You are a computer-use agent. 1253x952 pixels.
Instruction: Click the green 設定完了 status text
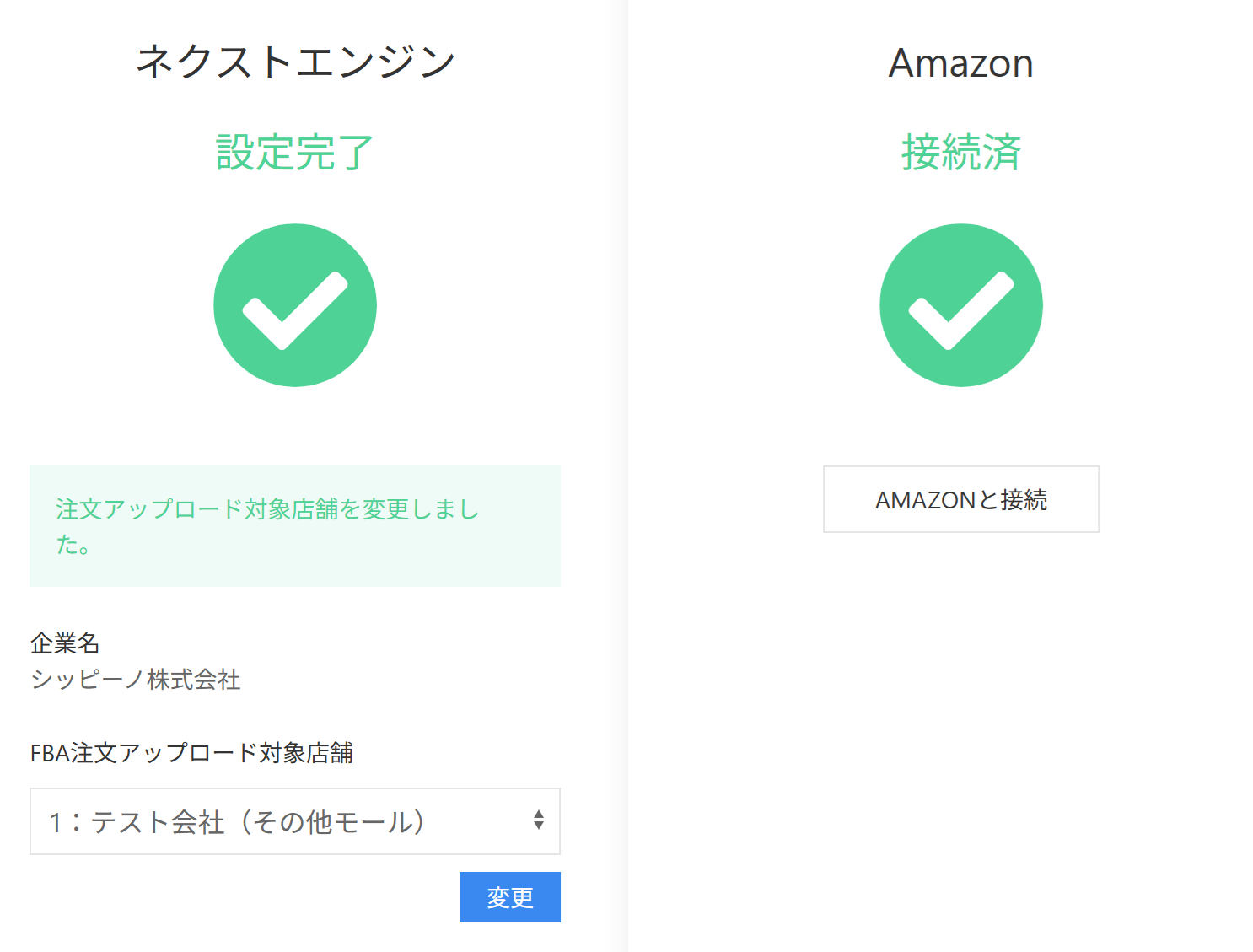pos(294,153)
